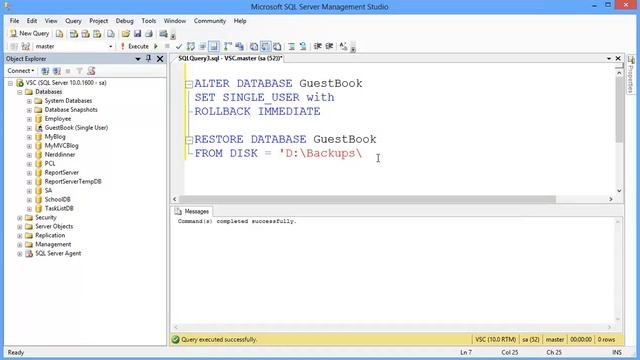Click the editor scroll down arrow
640x360 pixels.
(x=619, y=191)
